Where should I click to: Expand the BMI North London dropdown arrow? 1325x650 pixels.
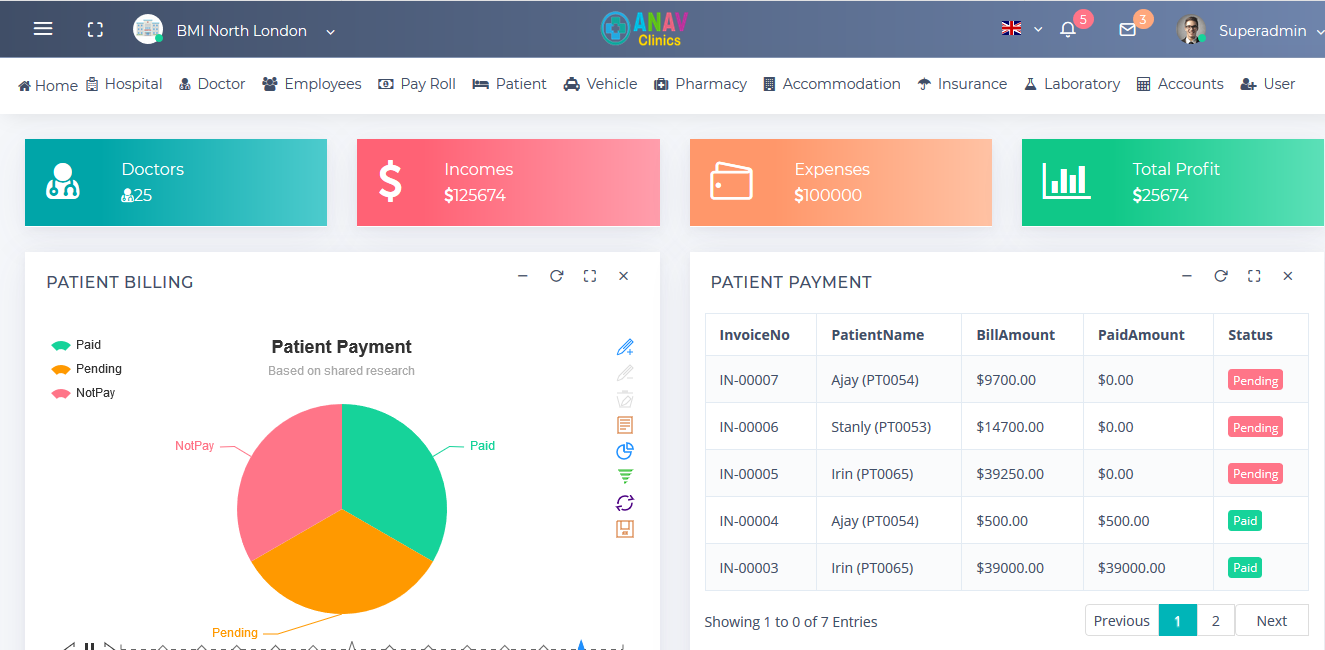(x=330, y=32)
